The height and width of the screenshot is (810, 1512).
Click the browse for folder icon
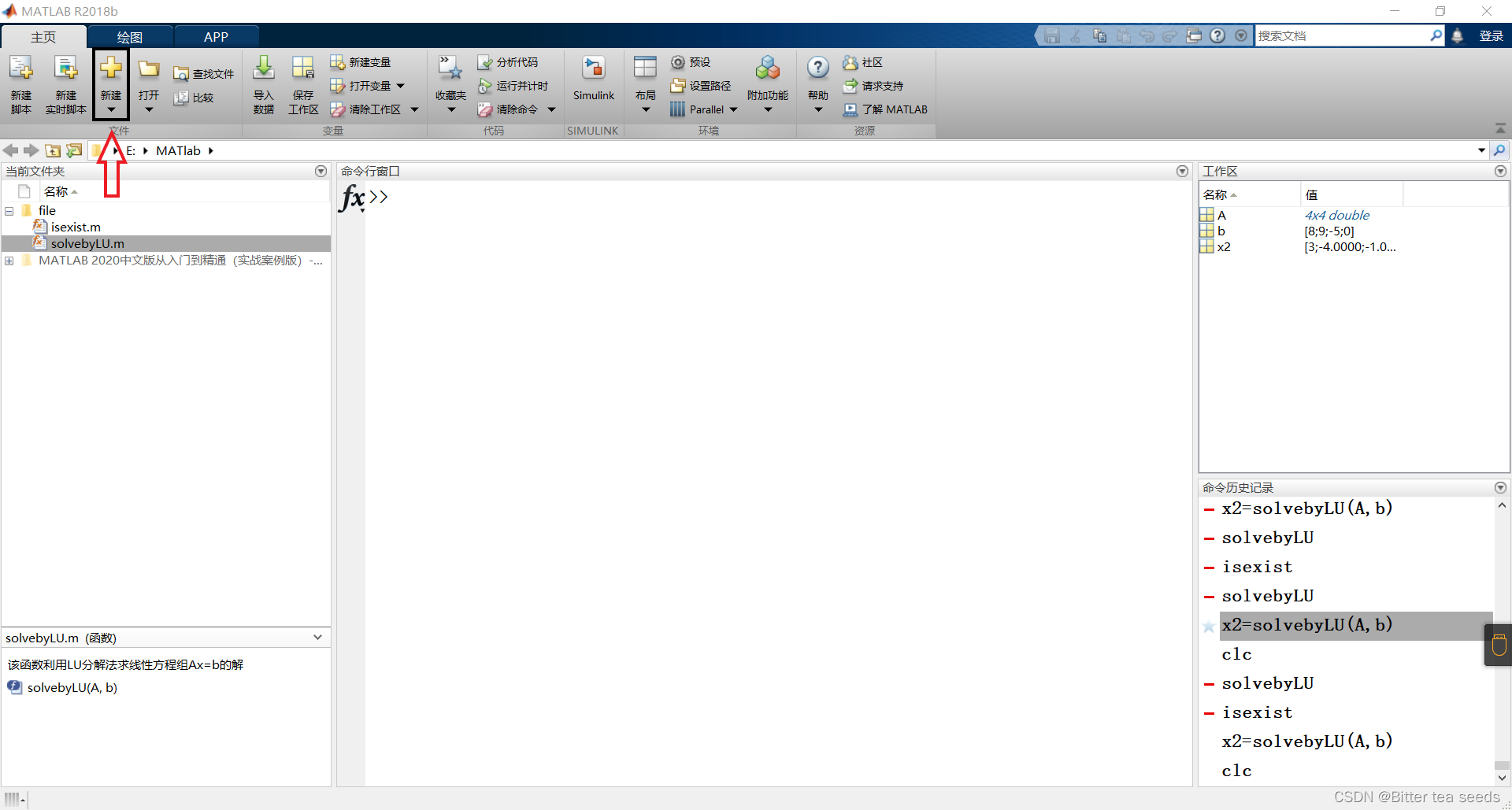74,150
